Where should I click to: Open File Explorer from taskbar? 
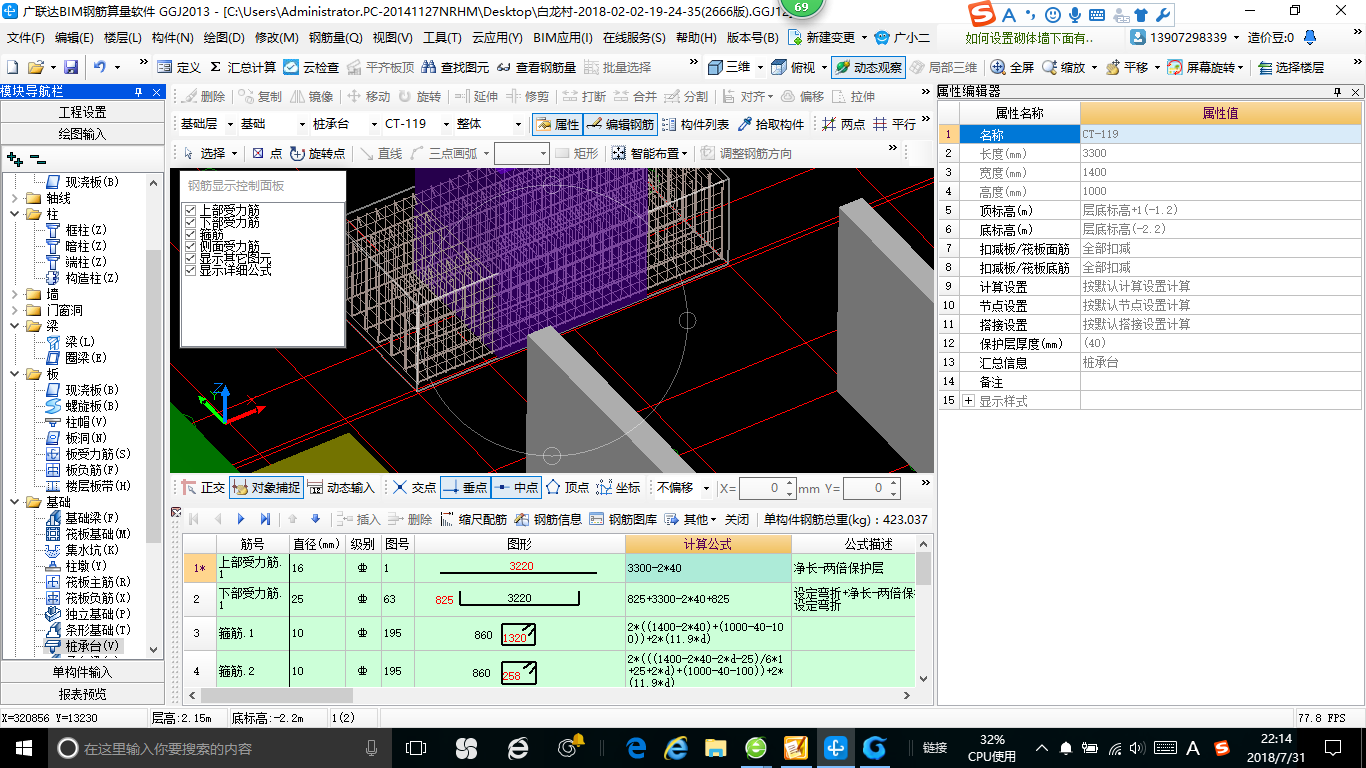716,747
